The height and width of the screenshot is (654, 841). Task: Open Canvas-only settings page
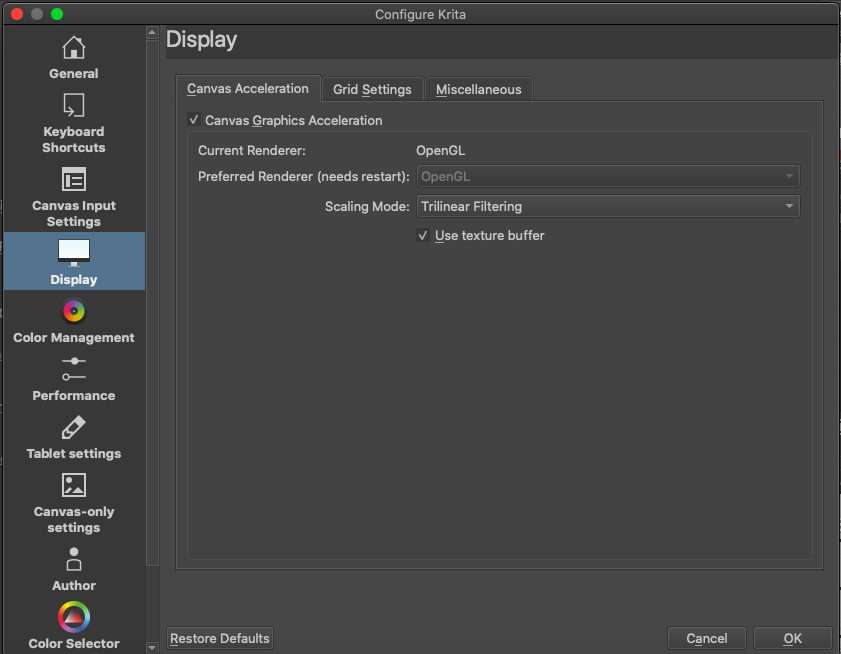click(x=74, y=503)
